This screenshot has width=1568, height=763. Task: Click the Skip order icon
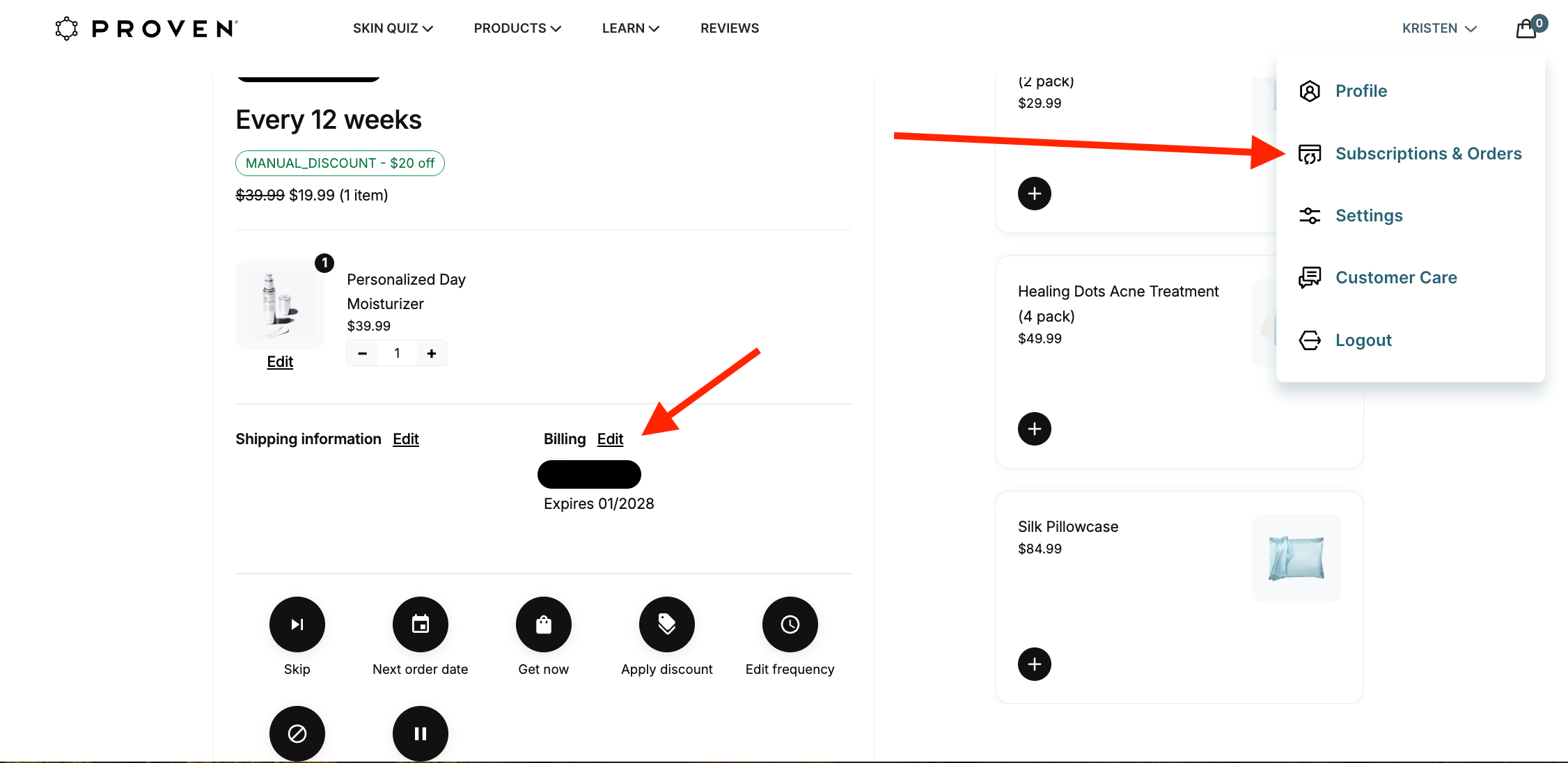pos(297,624)
